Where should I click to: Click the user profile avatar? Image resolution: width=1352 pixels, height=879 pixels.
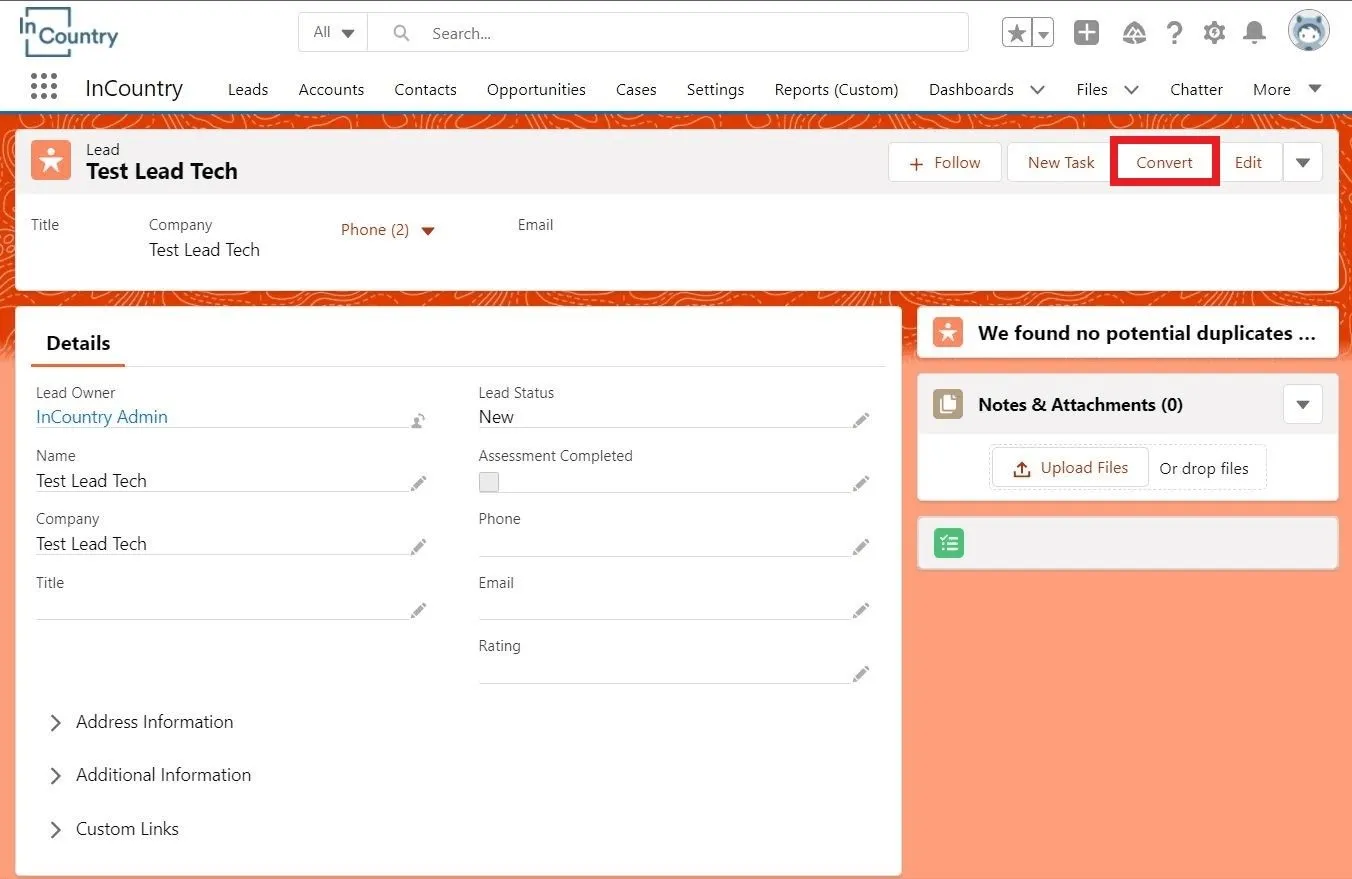1308,32
